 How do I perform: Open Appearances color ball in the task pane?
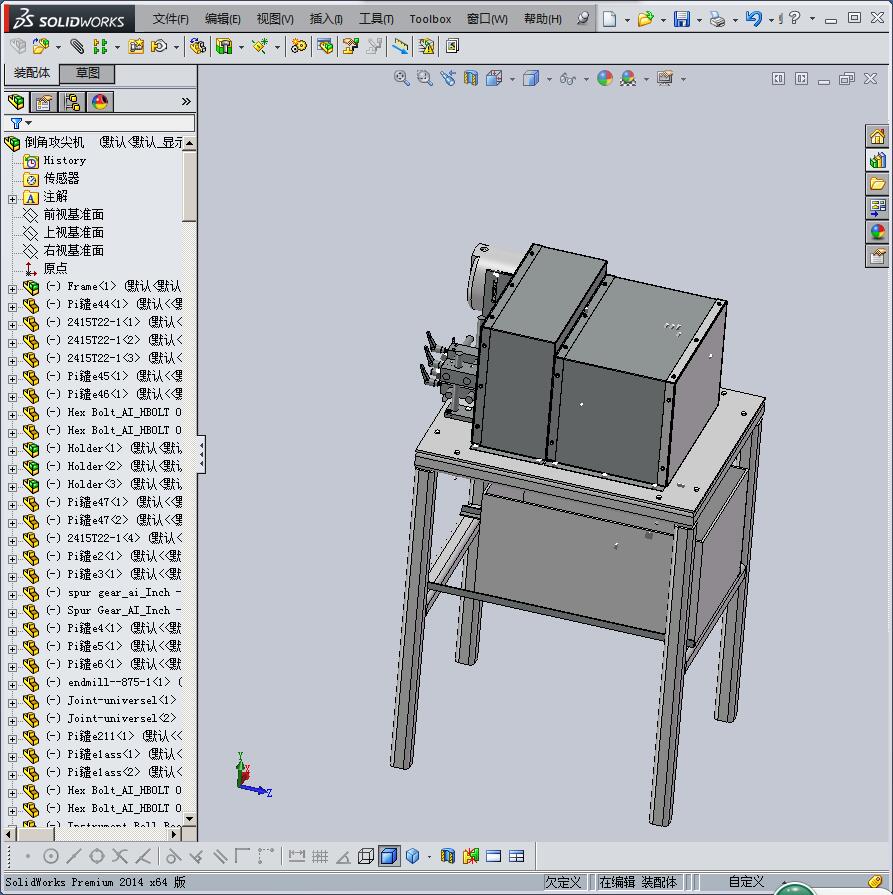pyautogui.click(x=877, y=232)
